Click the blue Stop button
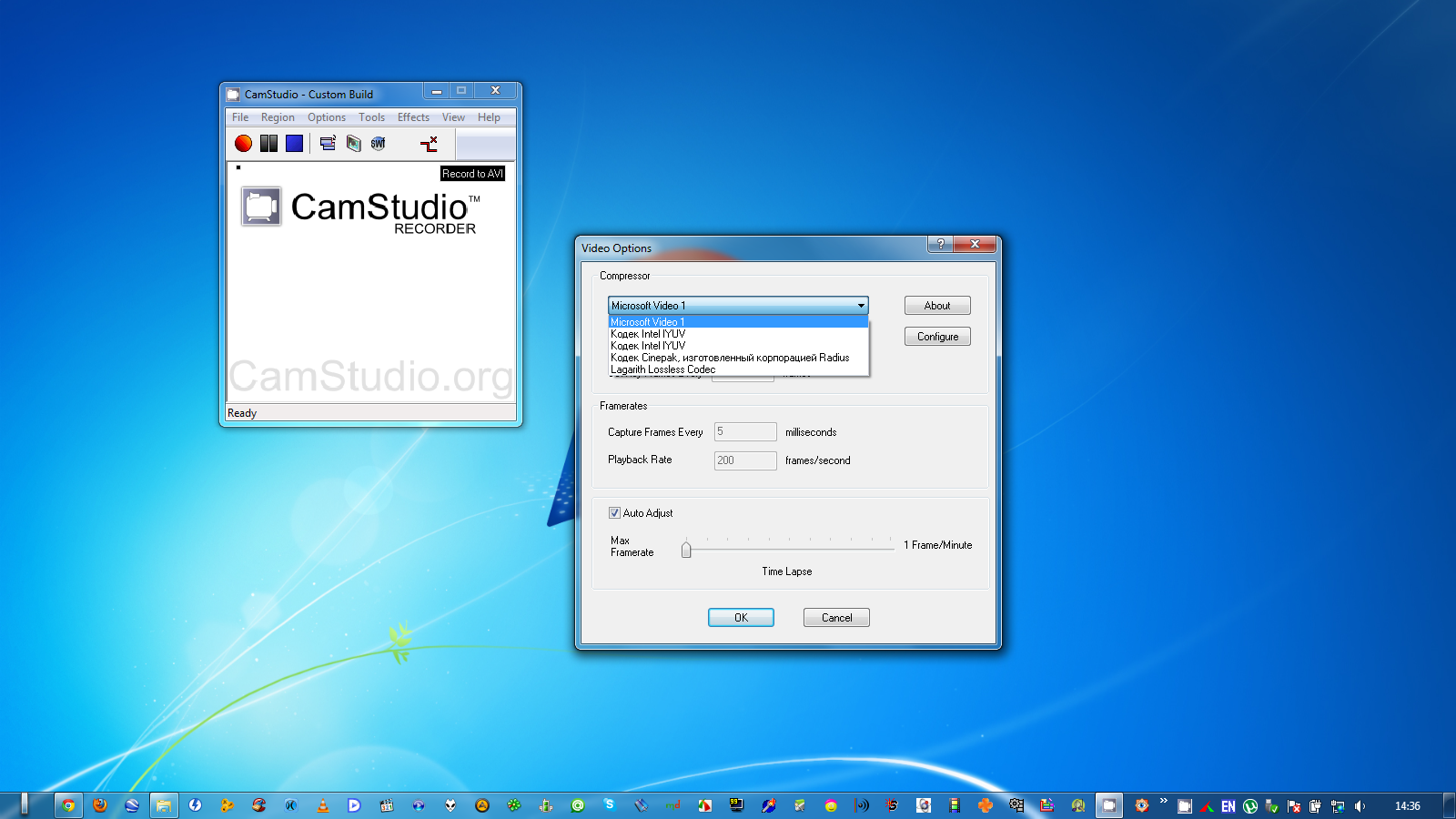 (294, 144)
